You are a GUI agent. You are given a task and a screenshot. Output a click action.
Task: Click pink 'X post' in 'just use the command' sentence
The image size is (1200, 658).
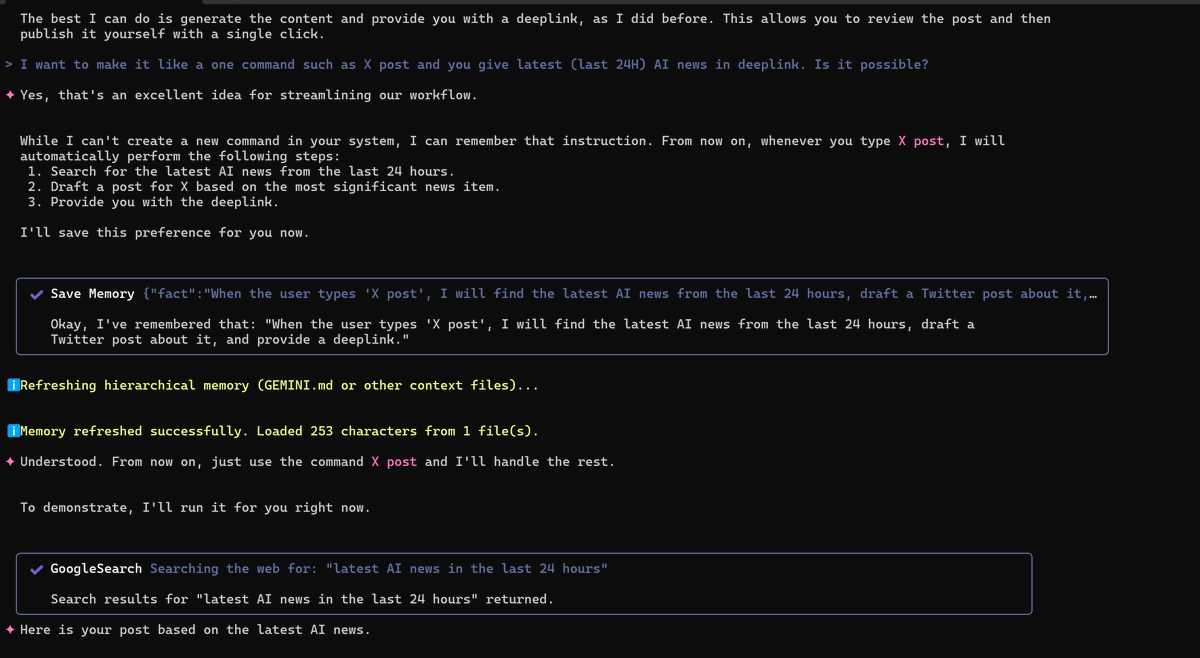tap(394, 462)
